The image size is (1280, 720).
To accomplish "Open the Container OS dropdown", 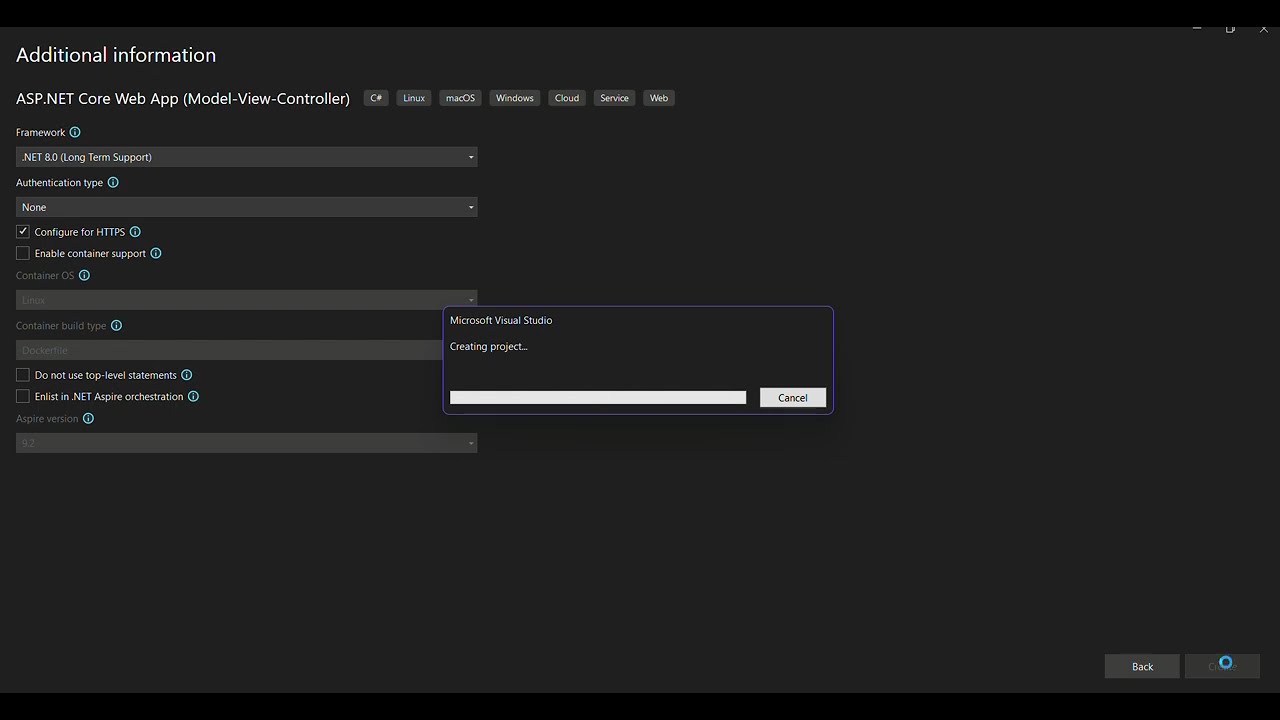I will [246, 300].
